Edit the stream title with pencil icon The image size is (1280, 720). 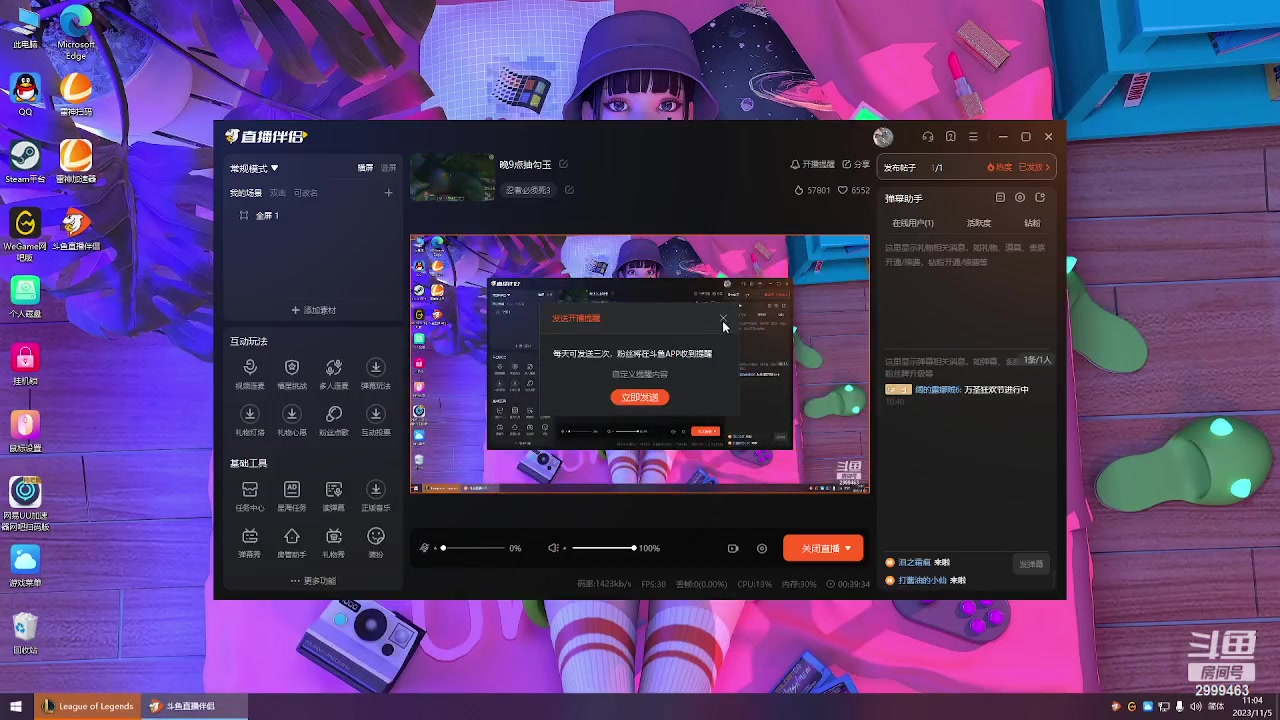tap(563, 164)
